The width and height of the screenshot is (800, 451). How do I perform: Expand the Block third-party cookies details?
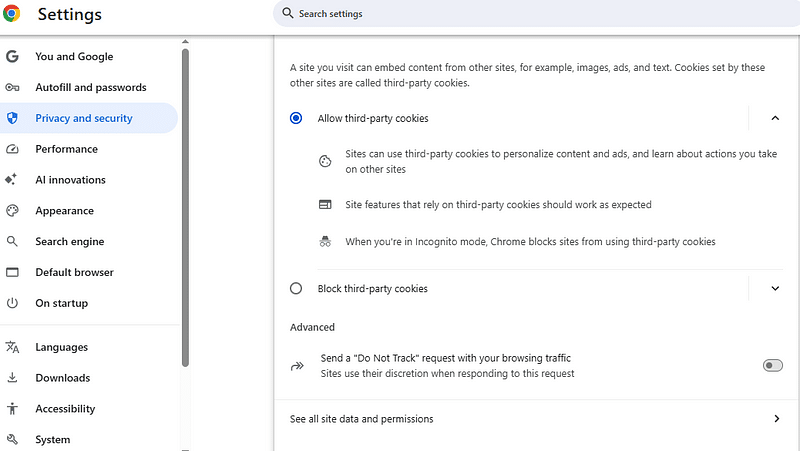tap(775, 289)
